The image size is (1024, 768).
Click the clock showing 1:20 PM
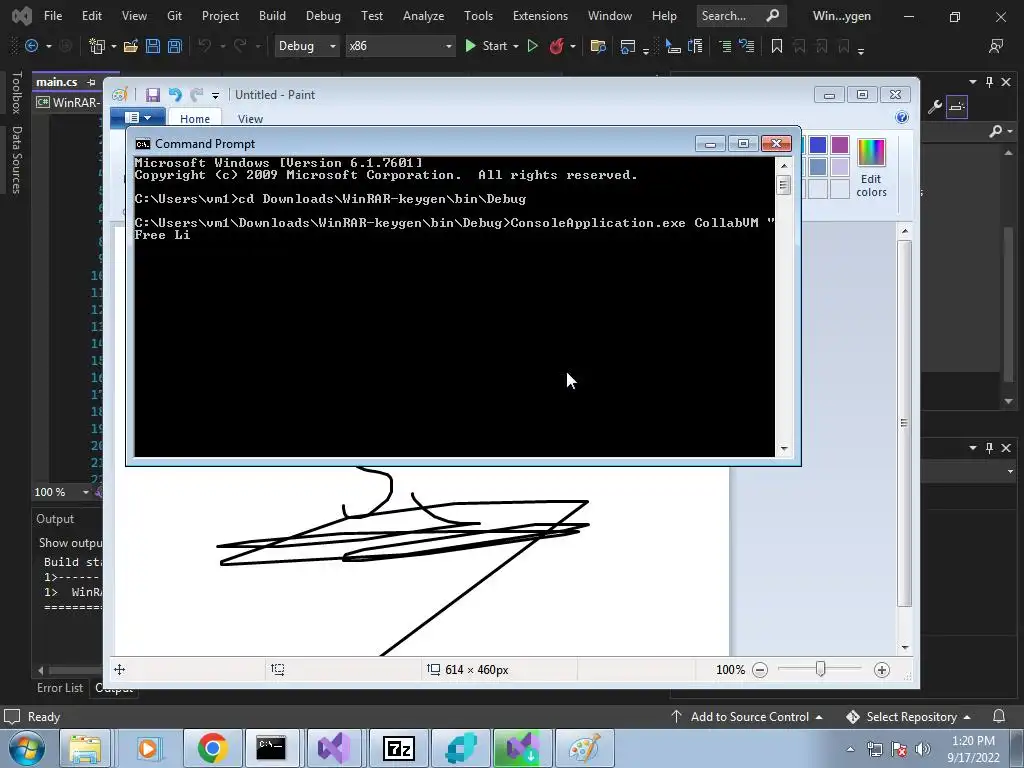[973, 741]
